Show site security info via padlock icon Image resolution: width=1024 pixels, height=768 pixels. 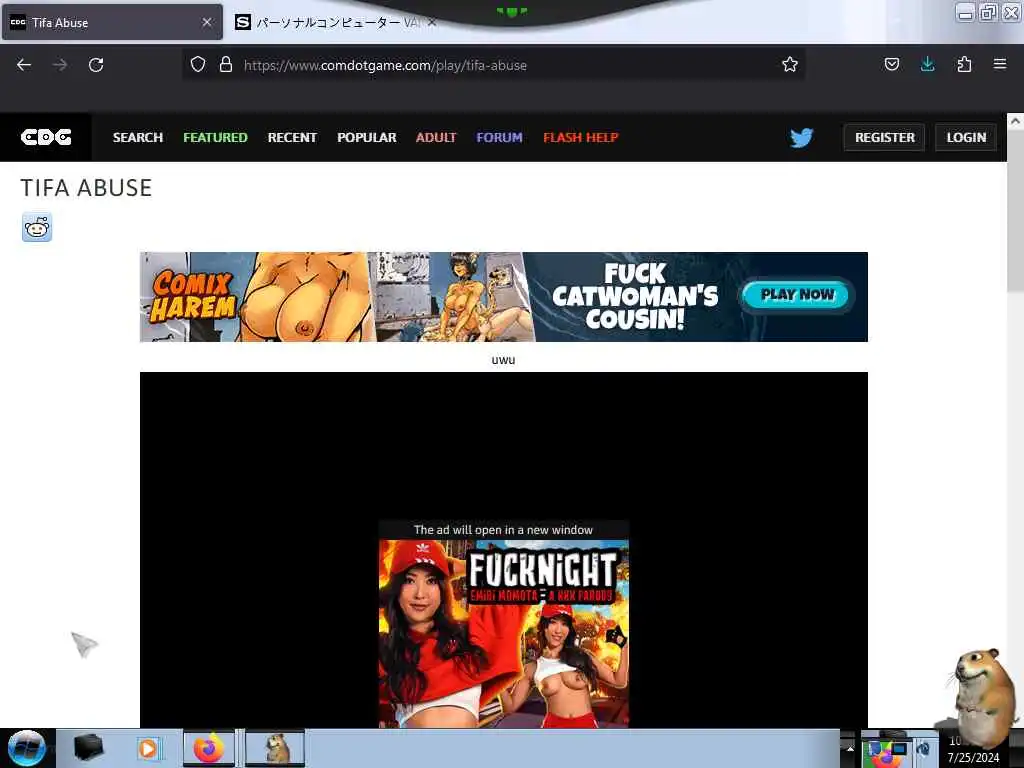pos(226,64)
